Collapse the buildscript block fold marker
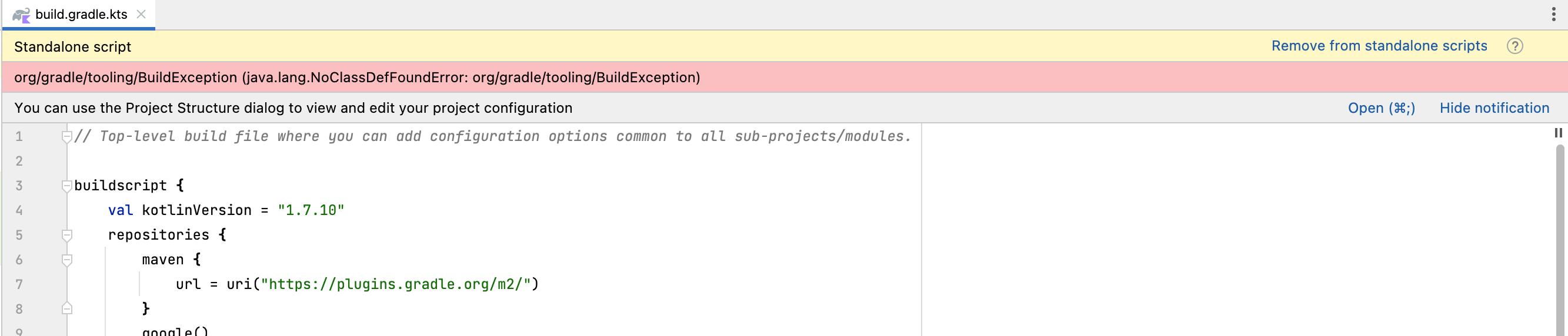 pyautogui.click(x=67, y=186)
